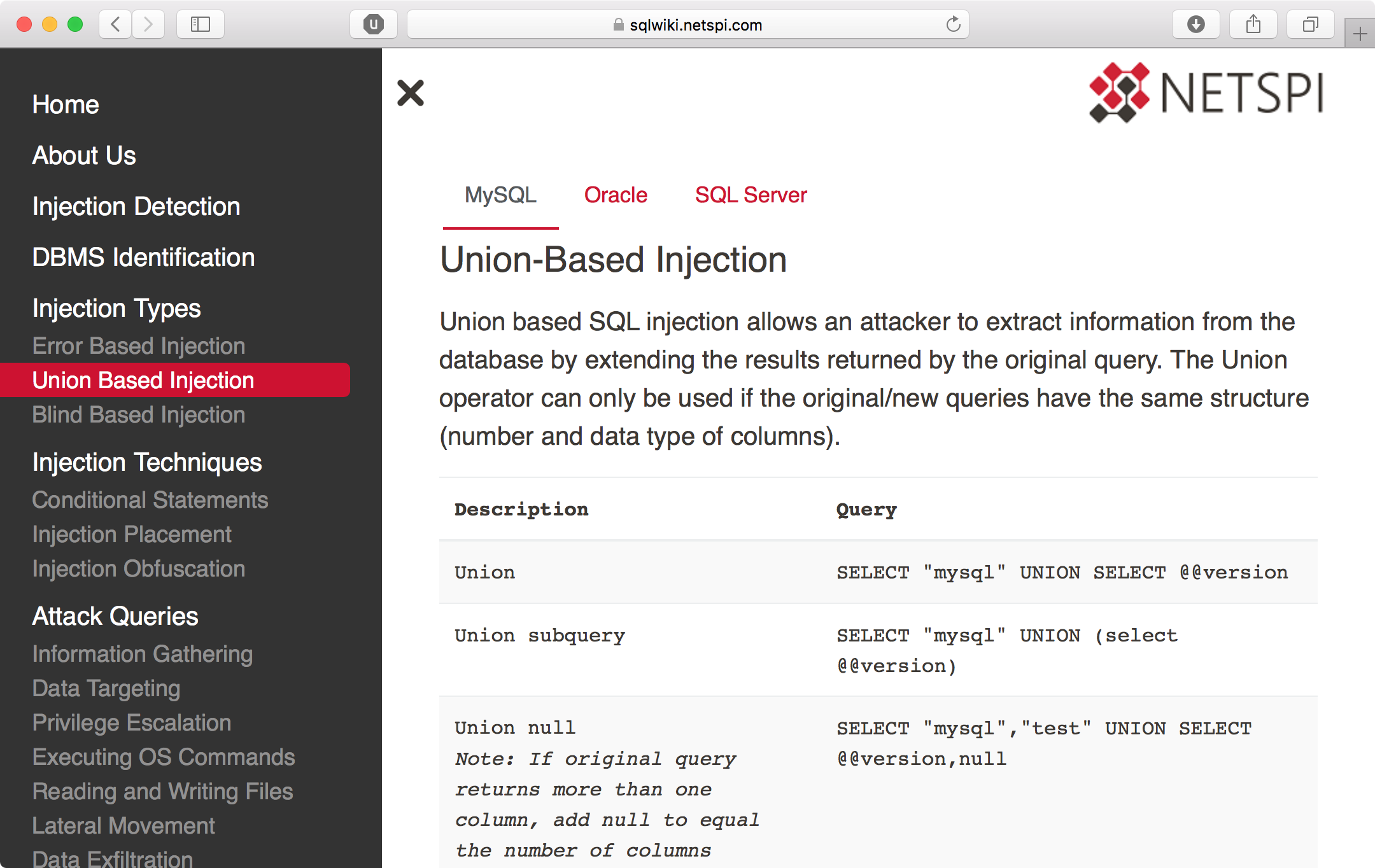Open Injection Detection in the sidebar
This screenshot has height=868, width=1375.
point(136,206)
